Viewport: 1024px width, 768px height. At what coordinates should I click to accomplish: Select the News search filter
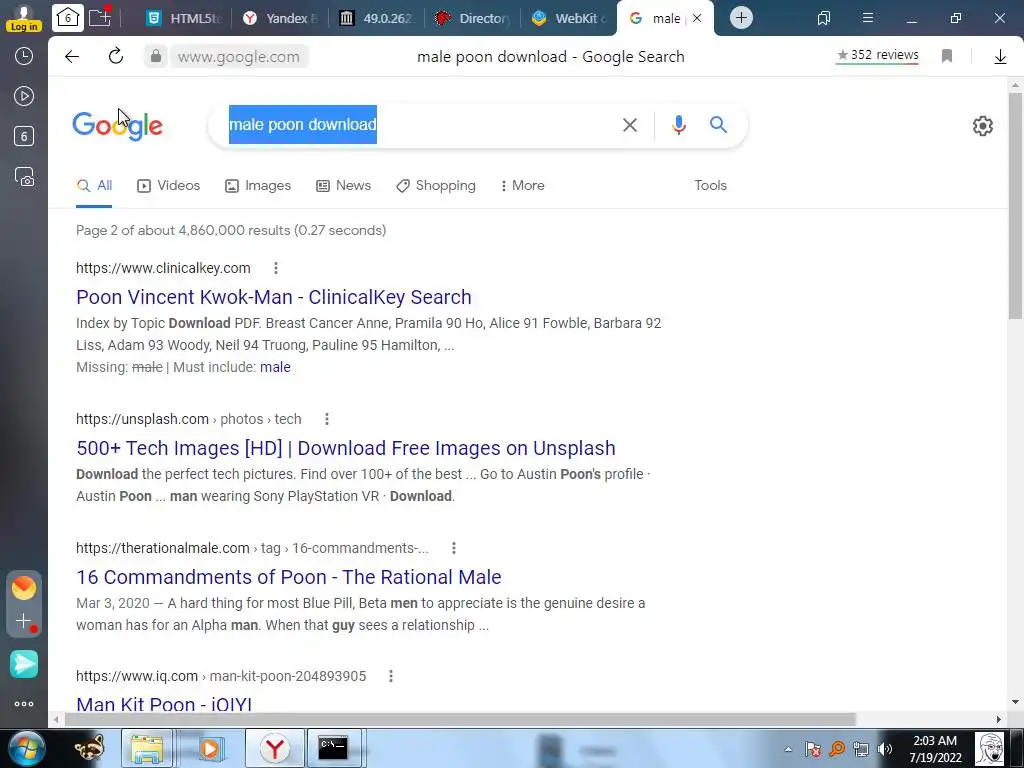coord(344,185)
